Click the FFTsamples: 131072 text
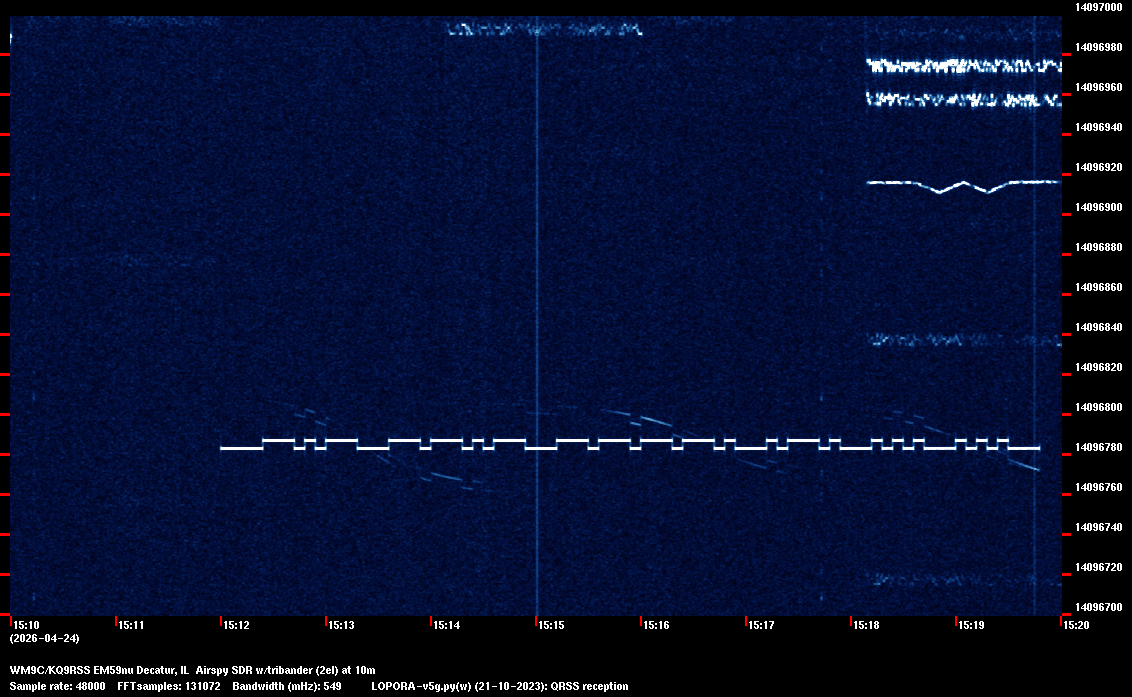 (169, 686)
